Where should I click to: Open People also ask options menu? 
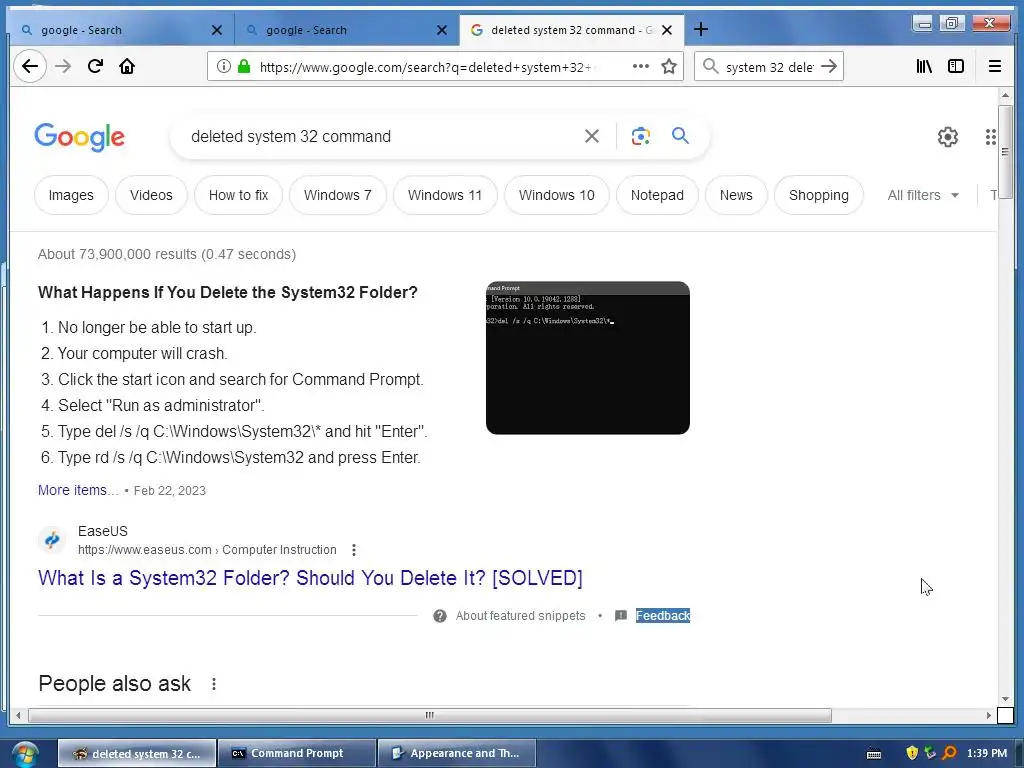tap(214, 684)
